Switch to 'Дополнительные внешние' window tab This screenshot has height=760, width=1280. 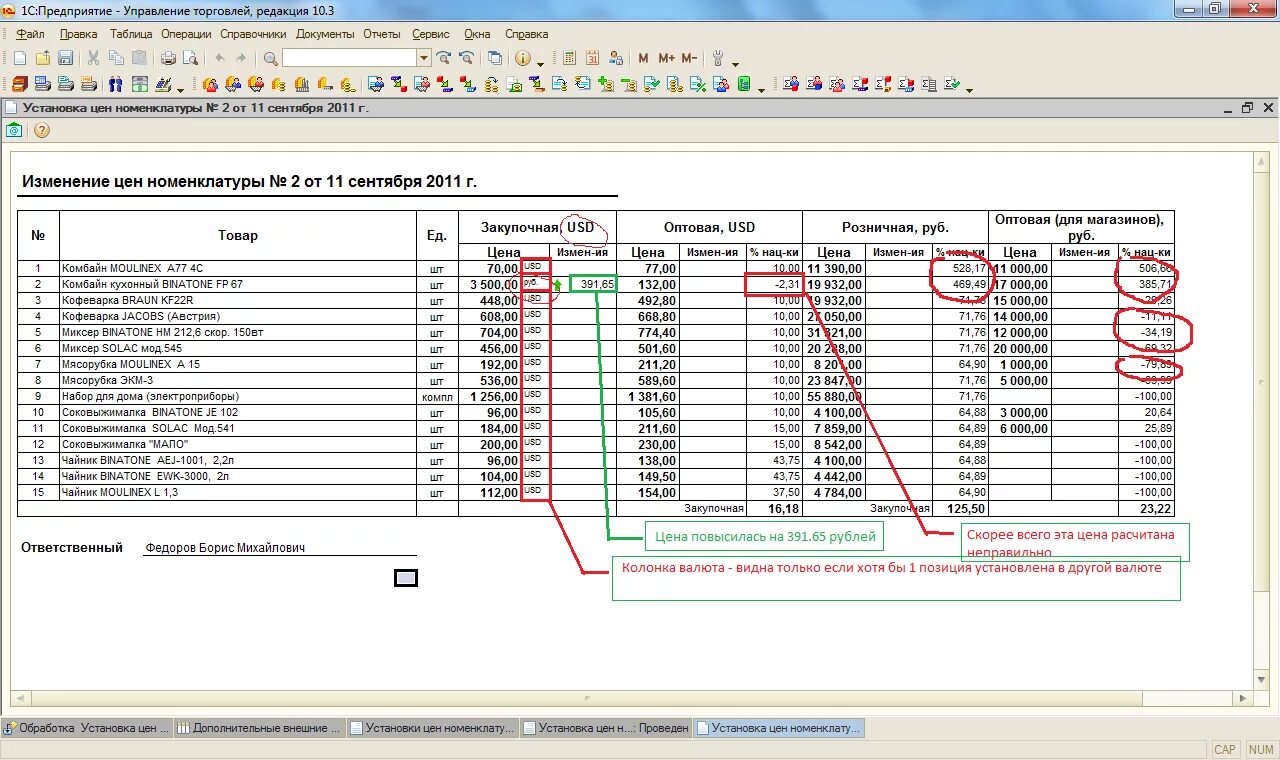(x=259, y=728)
